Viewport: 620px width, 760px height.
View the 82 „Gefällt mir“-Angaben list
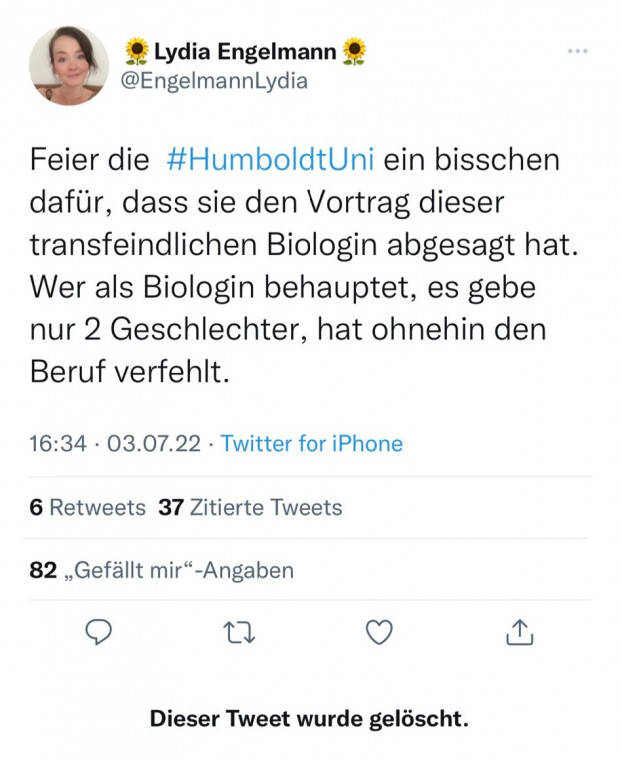point(162,570)
